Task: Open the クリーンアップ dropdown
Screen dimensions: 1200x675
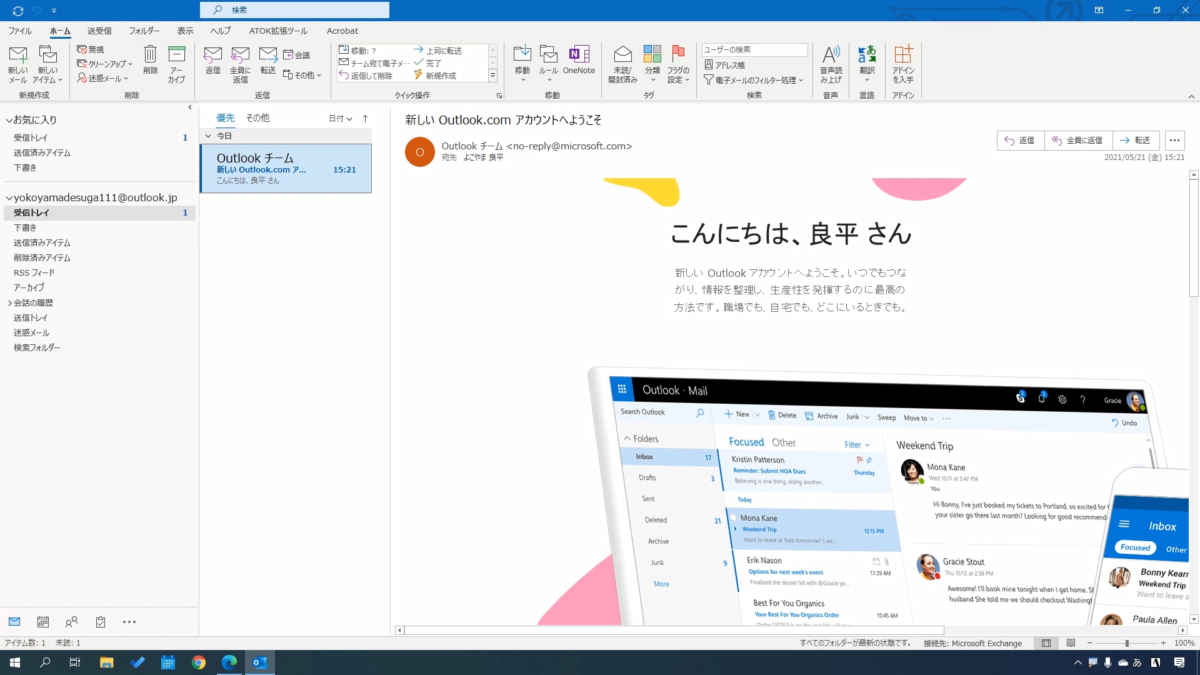Action: 104,63
